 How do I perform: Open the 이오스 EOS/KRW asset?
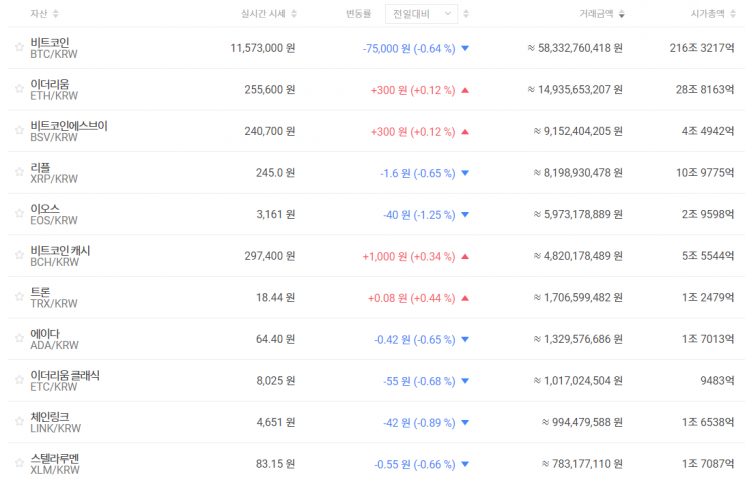pos(54,214)
